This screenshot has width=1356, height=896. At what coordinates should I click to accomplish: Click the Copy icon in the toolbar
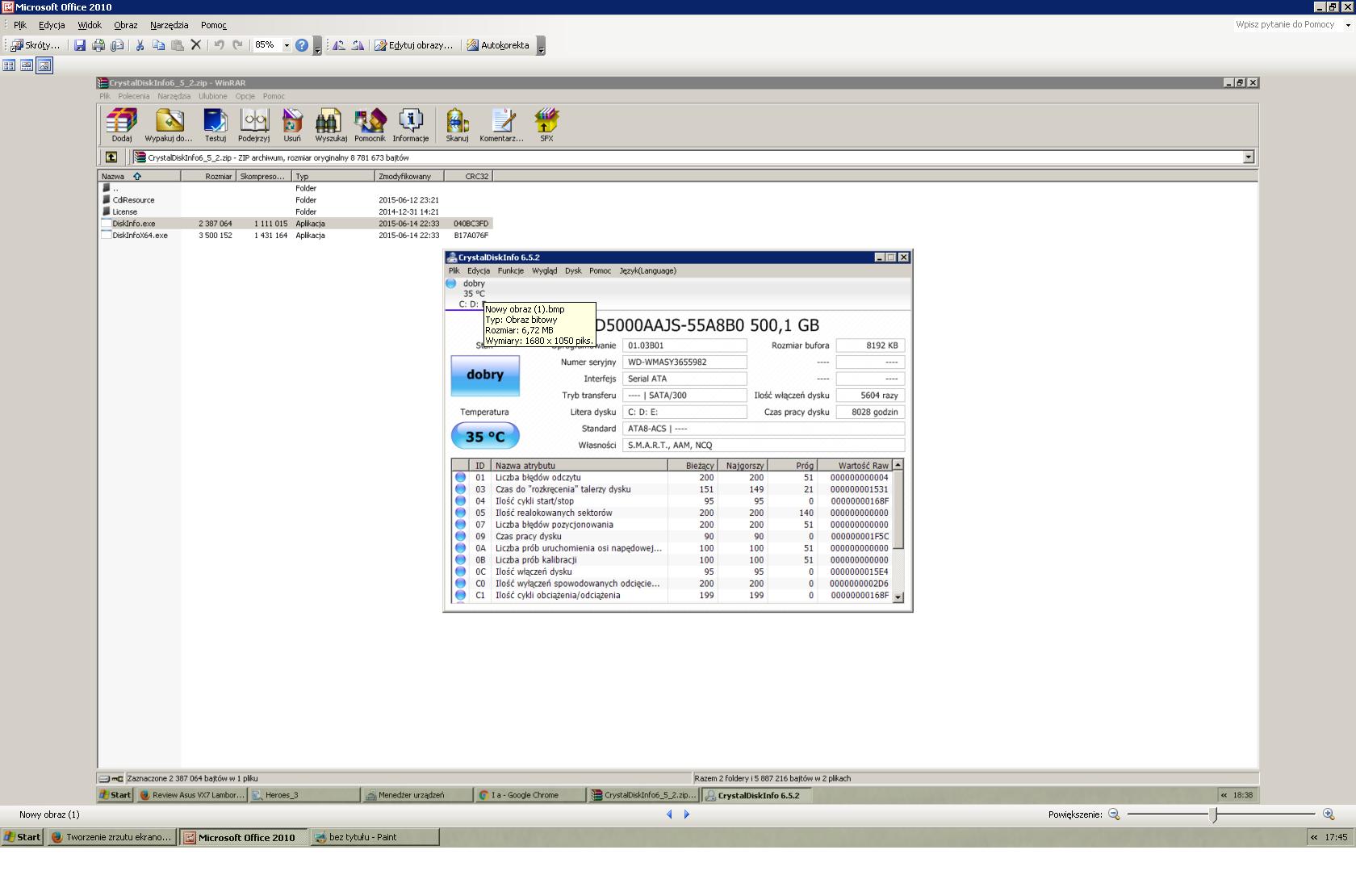(158, 45)
